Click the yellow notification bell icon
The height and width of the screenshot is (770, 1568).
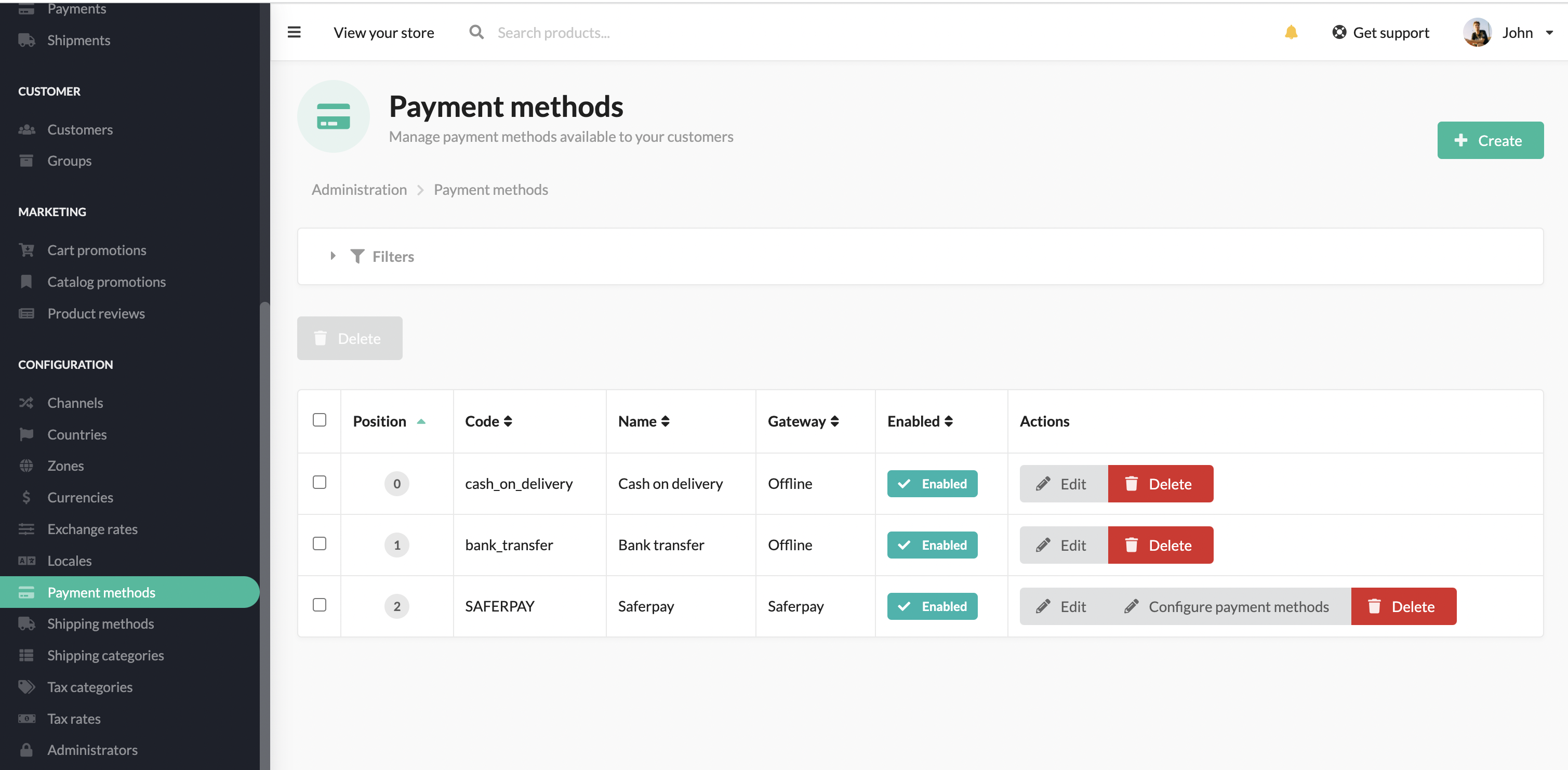pos(1291,32)
